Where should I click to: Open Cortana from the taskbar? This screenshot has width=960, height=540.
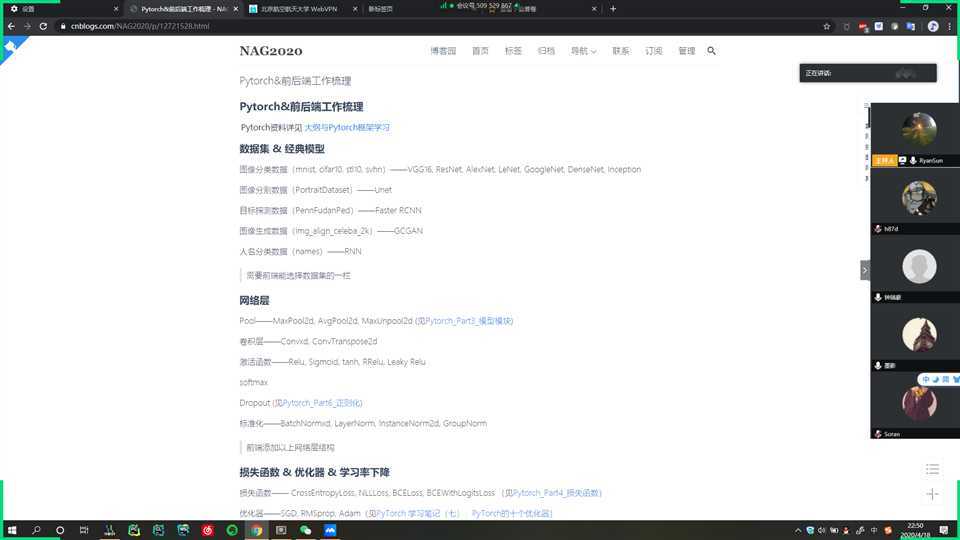pyautogui.click(x=60, y=530)
